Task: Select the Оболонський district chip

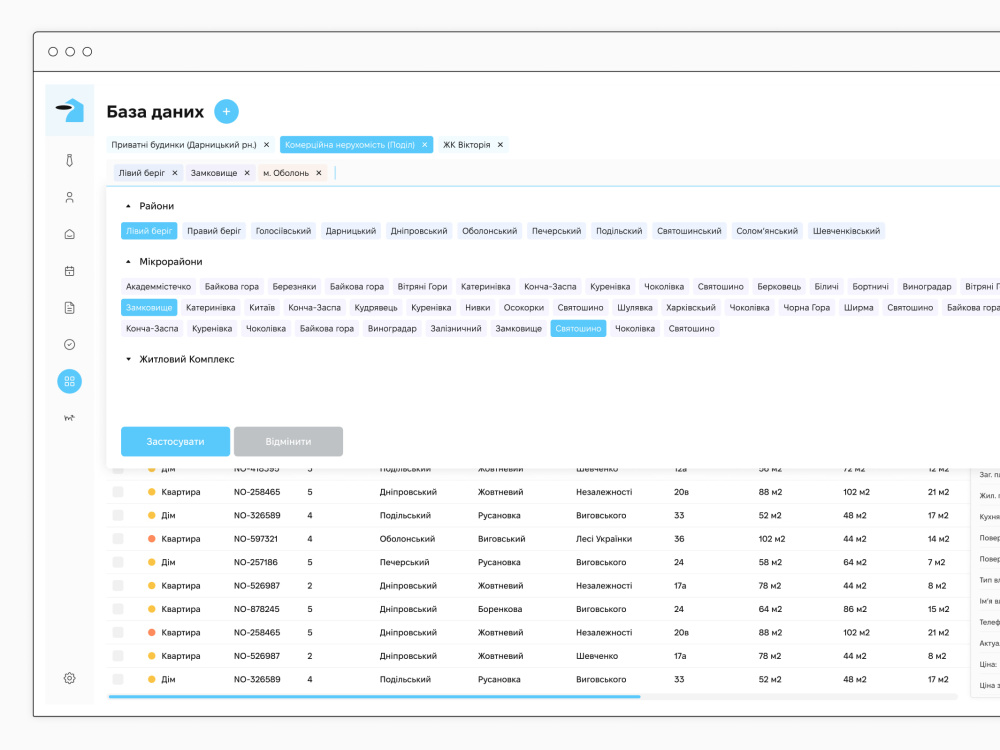Action: coord(490,231)
